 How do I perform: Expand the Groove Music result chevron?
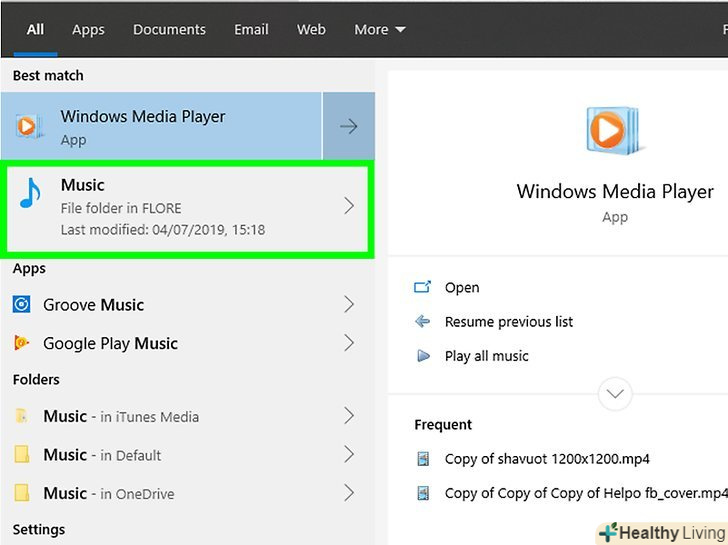348,305
